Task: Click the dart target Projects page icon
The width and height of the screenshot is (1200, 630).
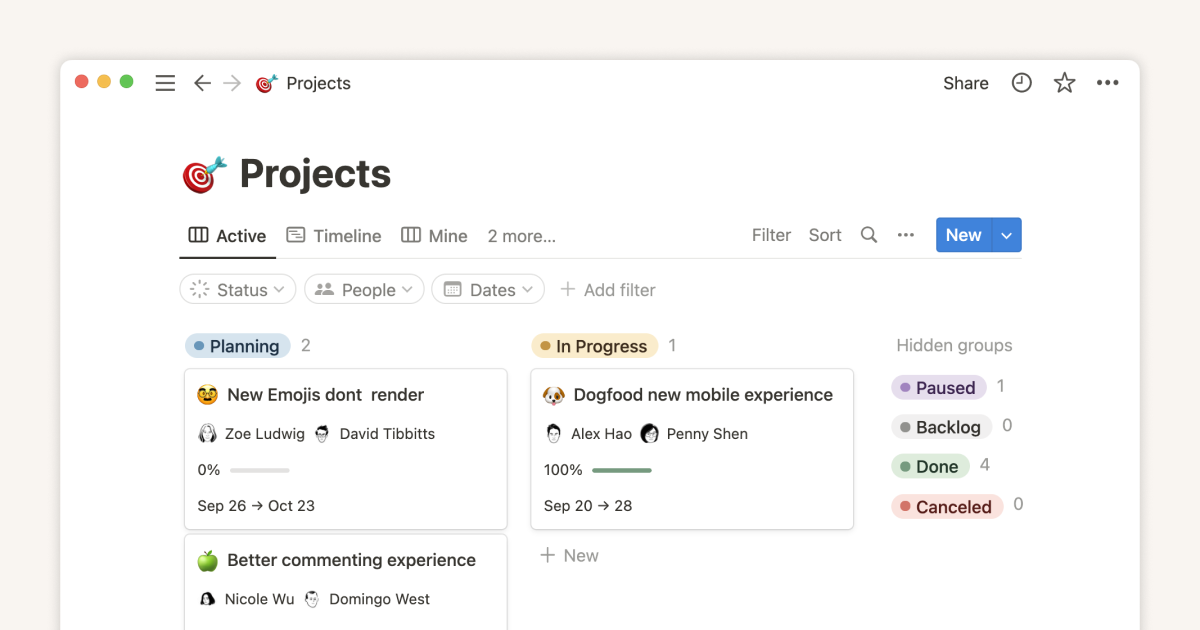Action: [x=266, y=83]
